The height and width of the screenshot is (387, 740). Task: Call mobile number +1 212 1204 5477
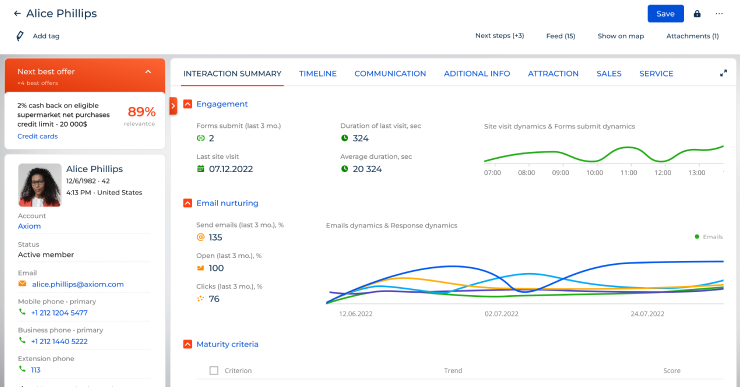59,312
